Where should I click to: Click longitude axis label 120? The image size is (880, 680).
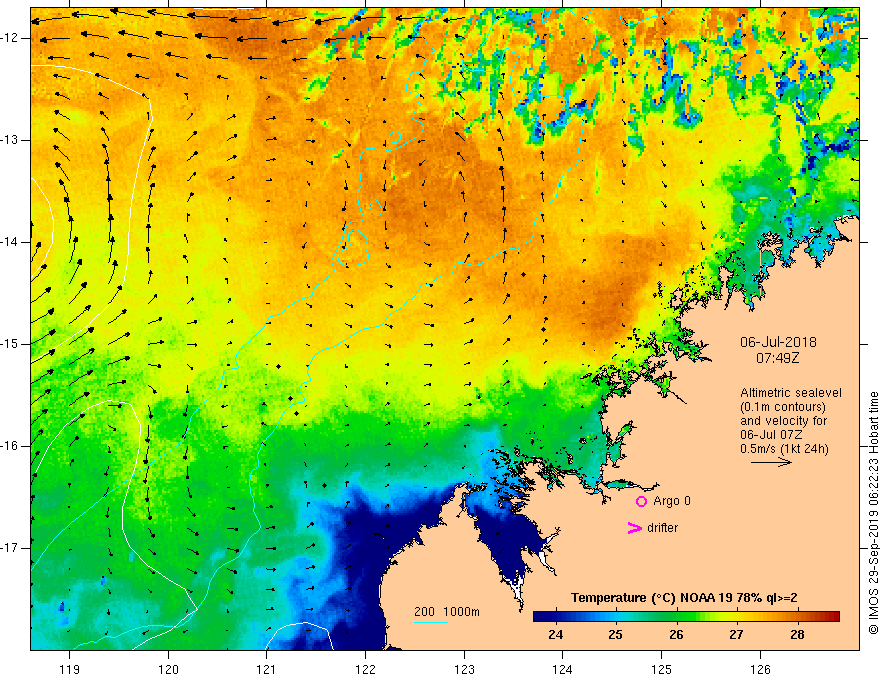pos(168,669)
